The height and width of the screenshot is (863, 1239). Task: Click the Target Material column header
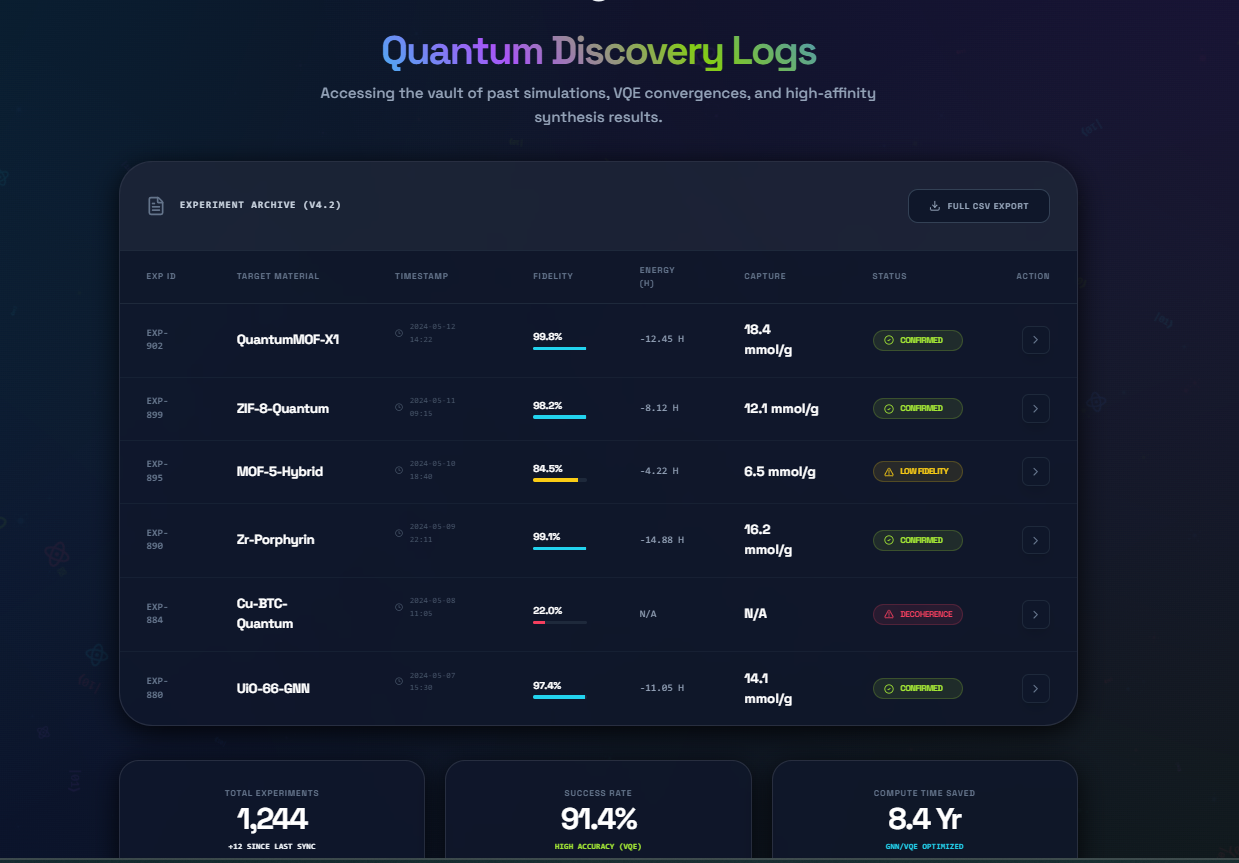(278, 276)
